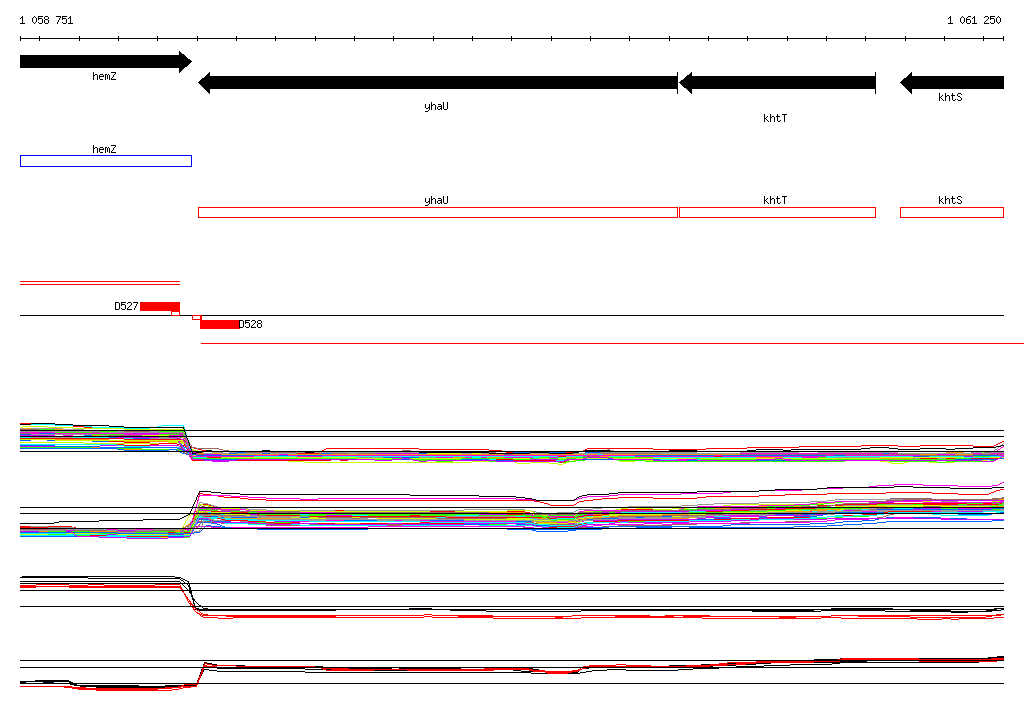Click the D527 red filled feature block

click(160, 306)
